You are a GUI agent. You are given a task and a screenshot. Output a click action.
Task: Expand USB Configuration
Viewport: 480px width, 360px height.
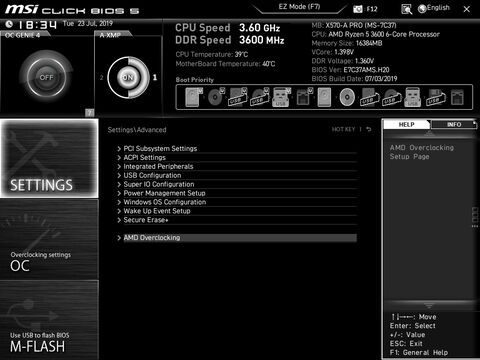point(236,176)
